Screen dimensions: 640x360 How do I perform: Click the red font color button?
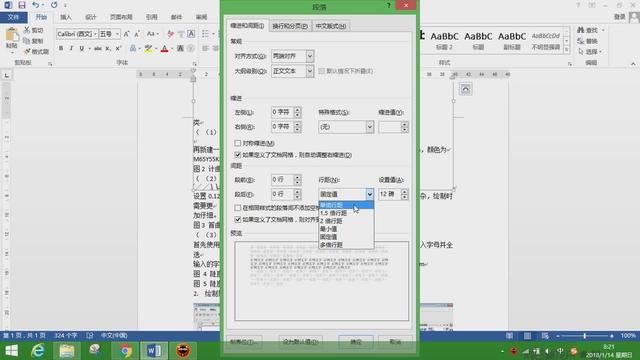(164, 49)
